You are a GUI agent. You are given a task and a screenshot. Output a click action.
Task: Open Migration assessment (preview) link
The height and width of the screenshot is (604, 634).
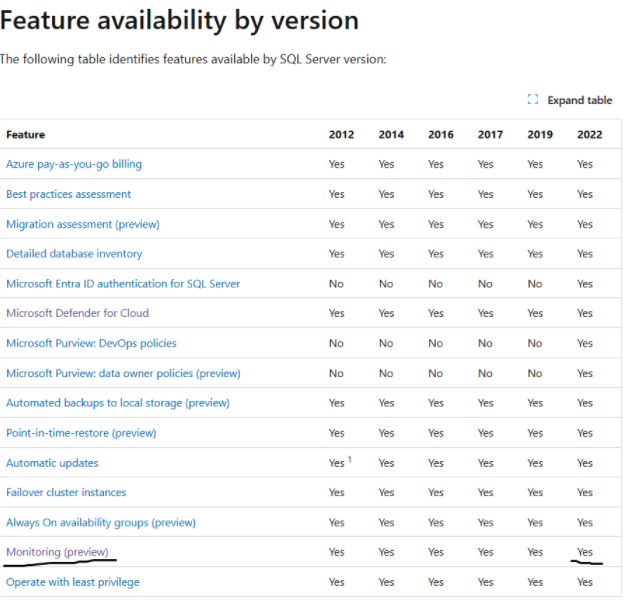coord(83,224)
